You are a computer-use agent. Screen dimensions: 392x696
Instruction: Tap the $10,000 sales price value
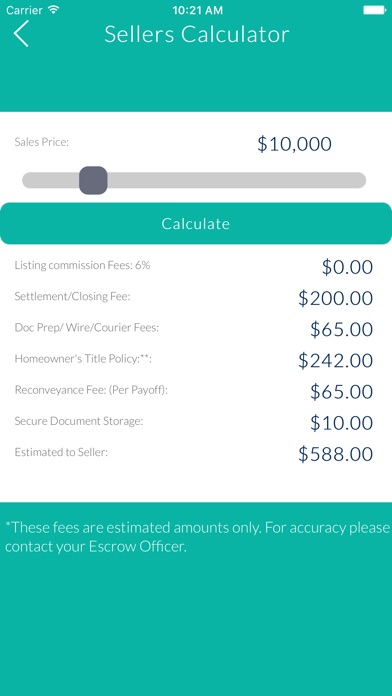point(294,144)
